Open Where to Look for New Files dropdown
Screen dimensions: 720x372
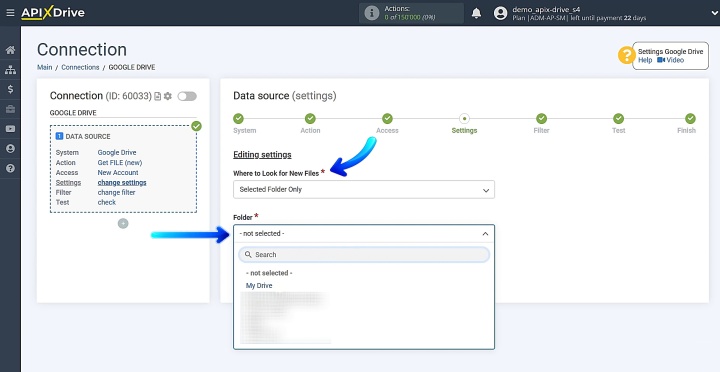click(364, 190)
